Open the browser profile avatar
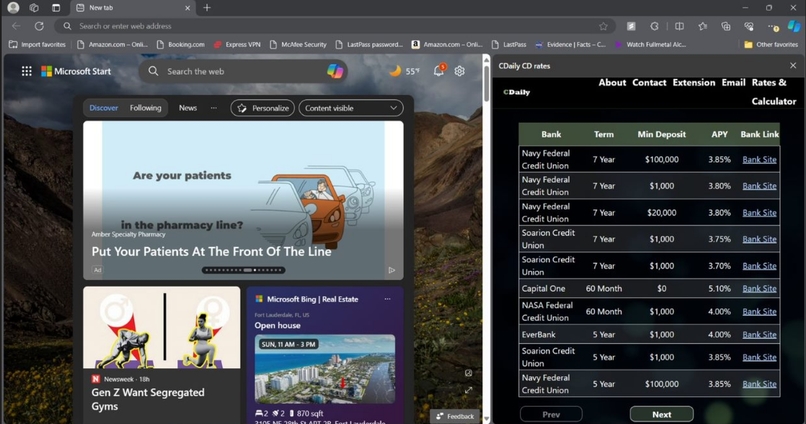The width and height of the screenshot is (806, 424). pyautogui.click(x=13, y=8)
